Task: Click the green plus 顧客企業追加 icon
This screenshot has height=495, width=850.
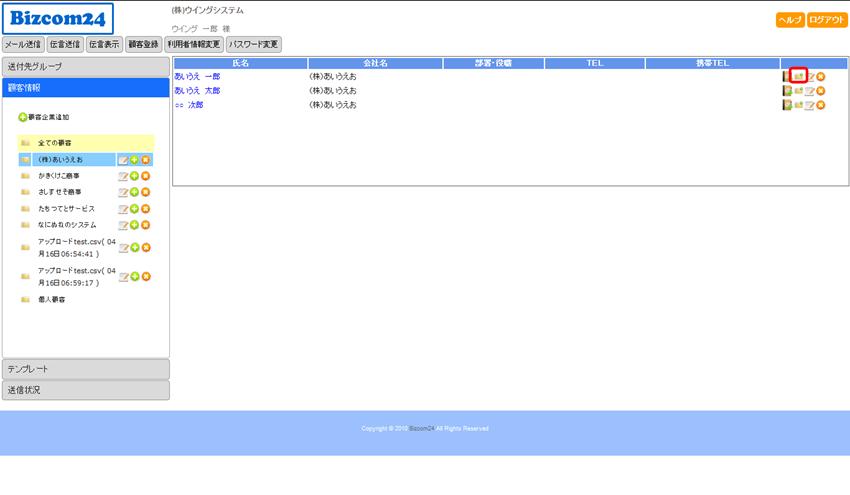Action: pos(23,117)
